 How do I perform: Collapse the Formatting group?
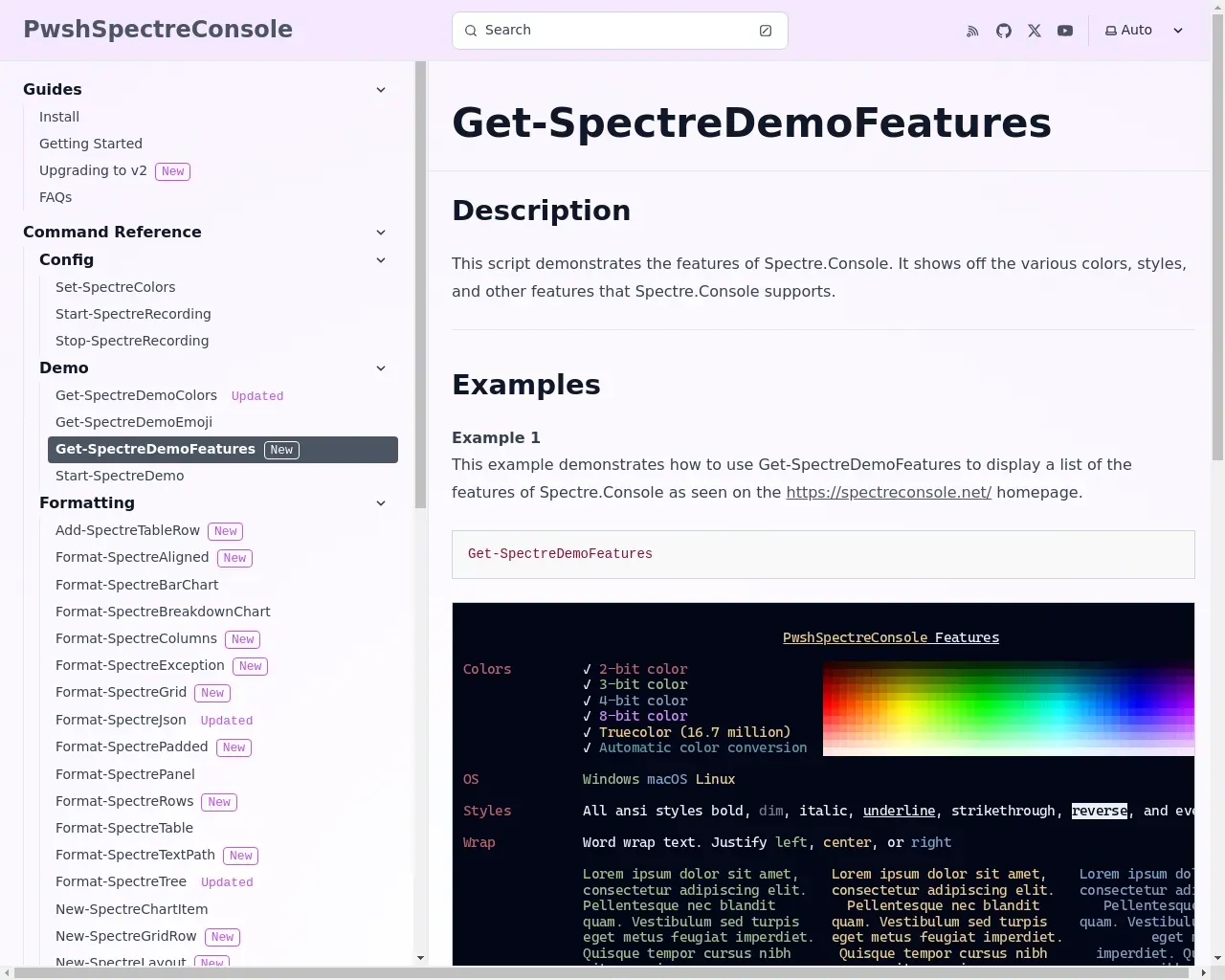[x=381, y=503]
